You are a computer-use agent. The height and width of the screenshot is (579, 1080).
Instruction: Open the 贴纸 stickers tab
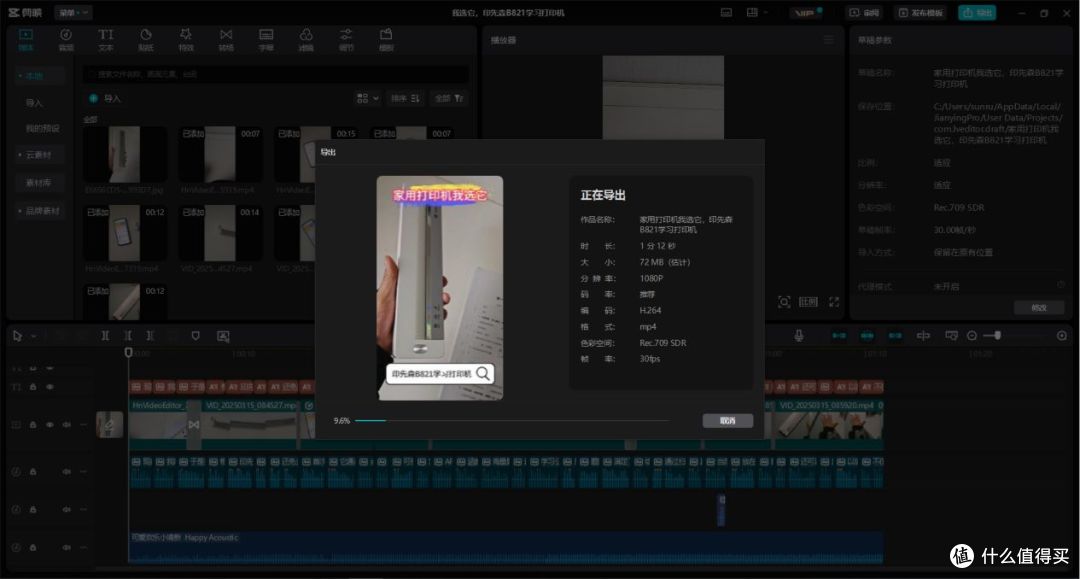(x=146, y=40)
